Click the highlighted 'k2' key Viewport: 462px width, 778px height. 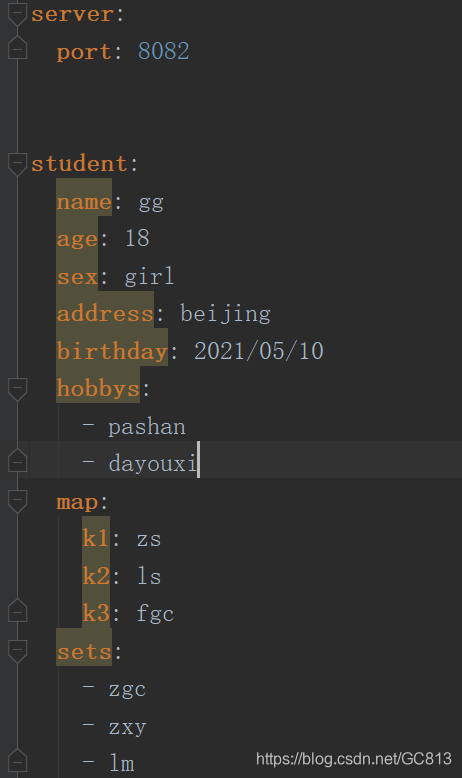click(x=96, y=576)
